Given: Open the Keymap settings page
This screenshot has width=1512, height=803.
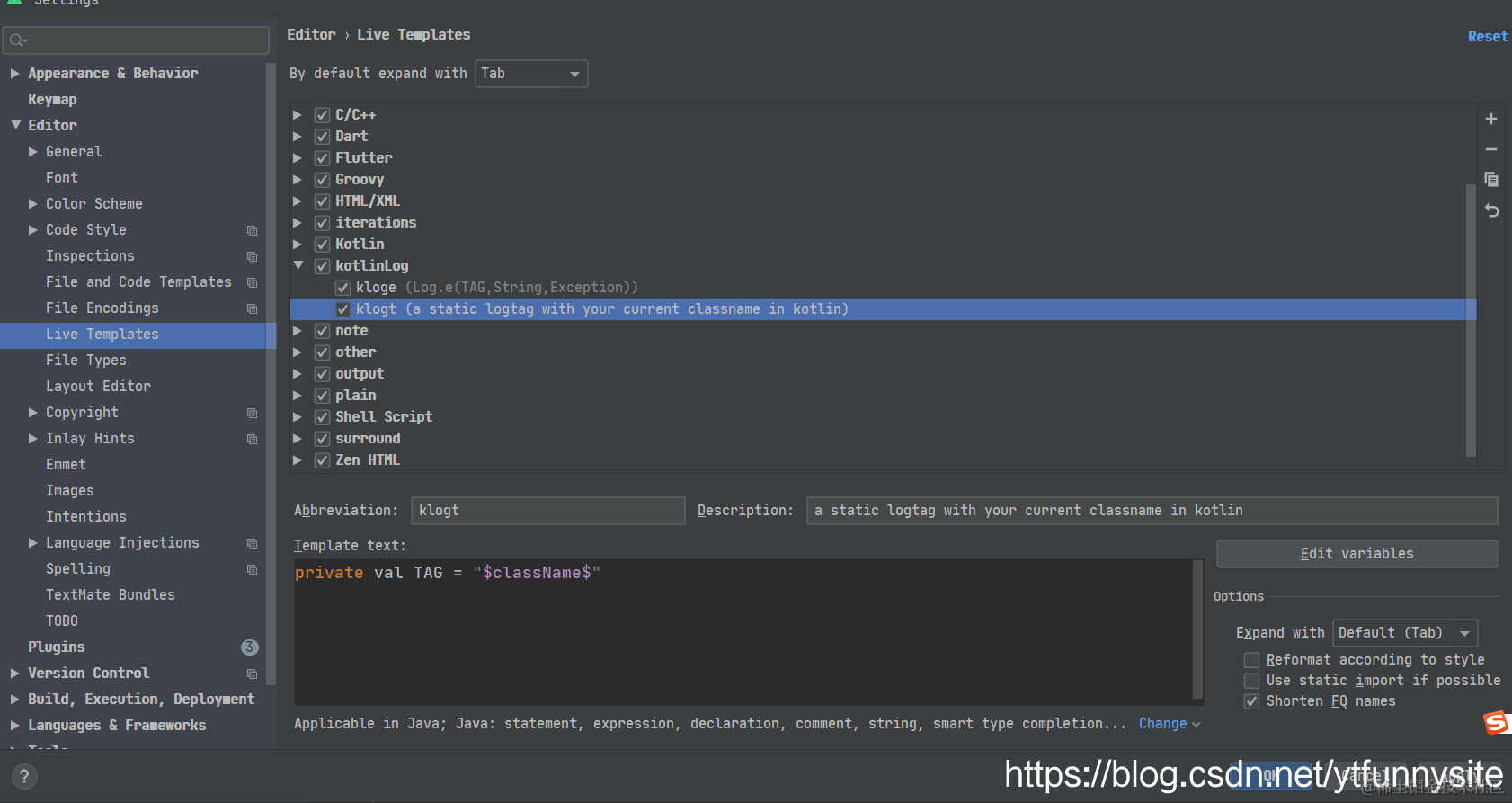Looking at the screenshot, I should pyautogui.click(x=52, y=100).
